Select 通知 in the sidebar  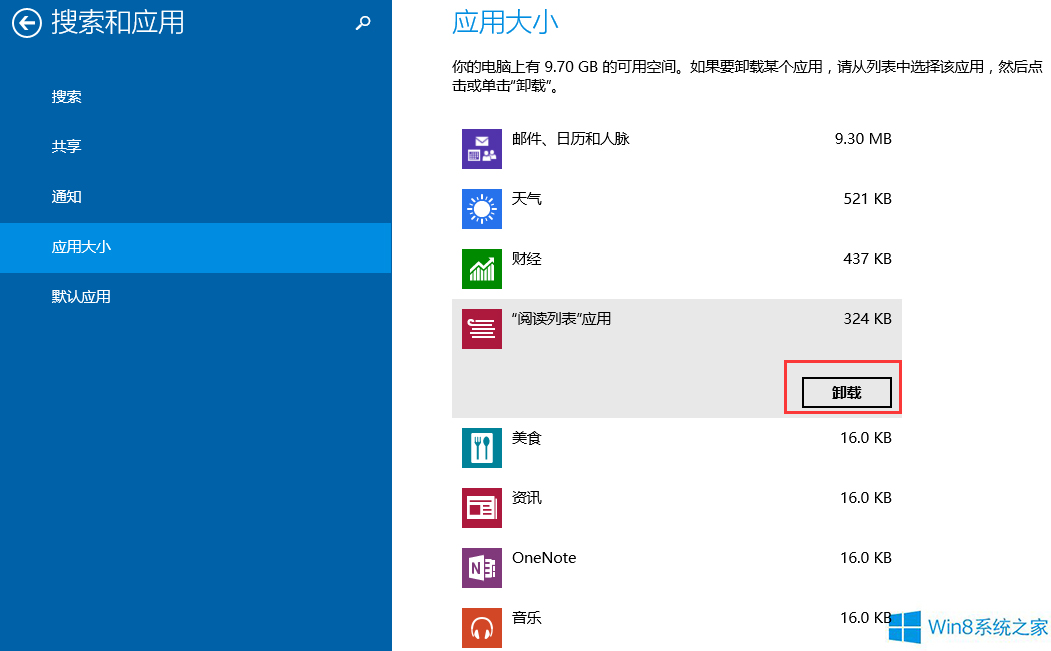click(67, 196)
